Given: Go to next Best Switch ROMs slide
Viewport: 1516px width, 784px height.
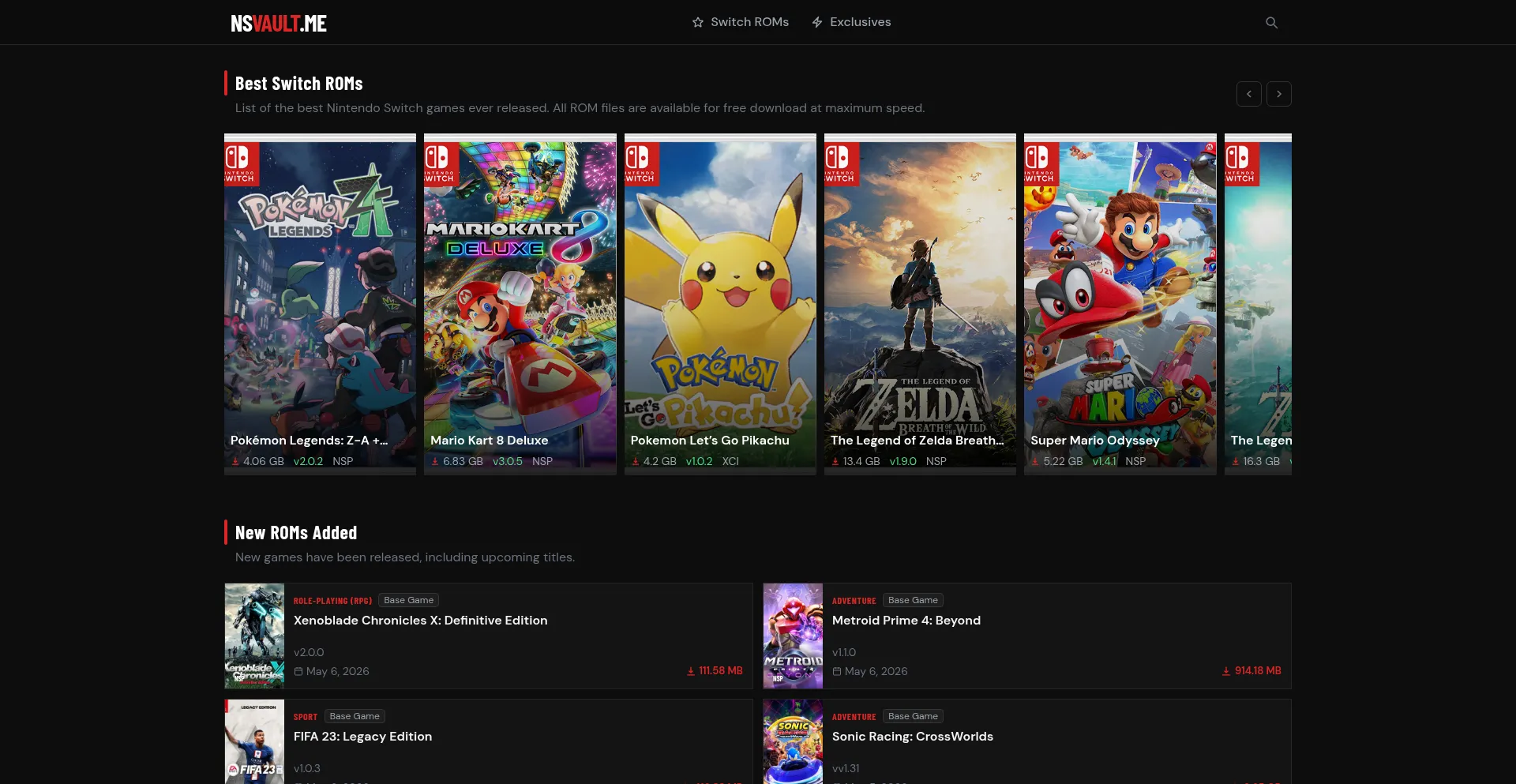Looking at the screenshot, I should point(1279,94).
